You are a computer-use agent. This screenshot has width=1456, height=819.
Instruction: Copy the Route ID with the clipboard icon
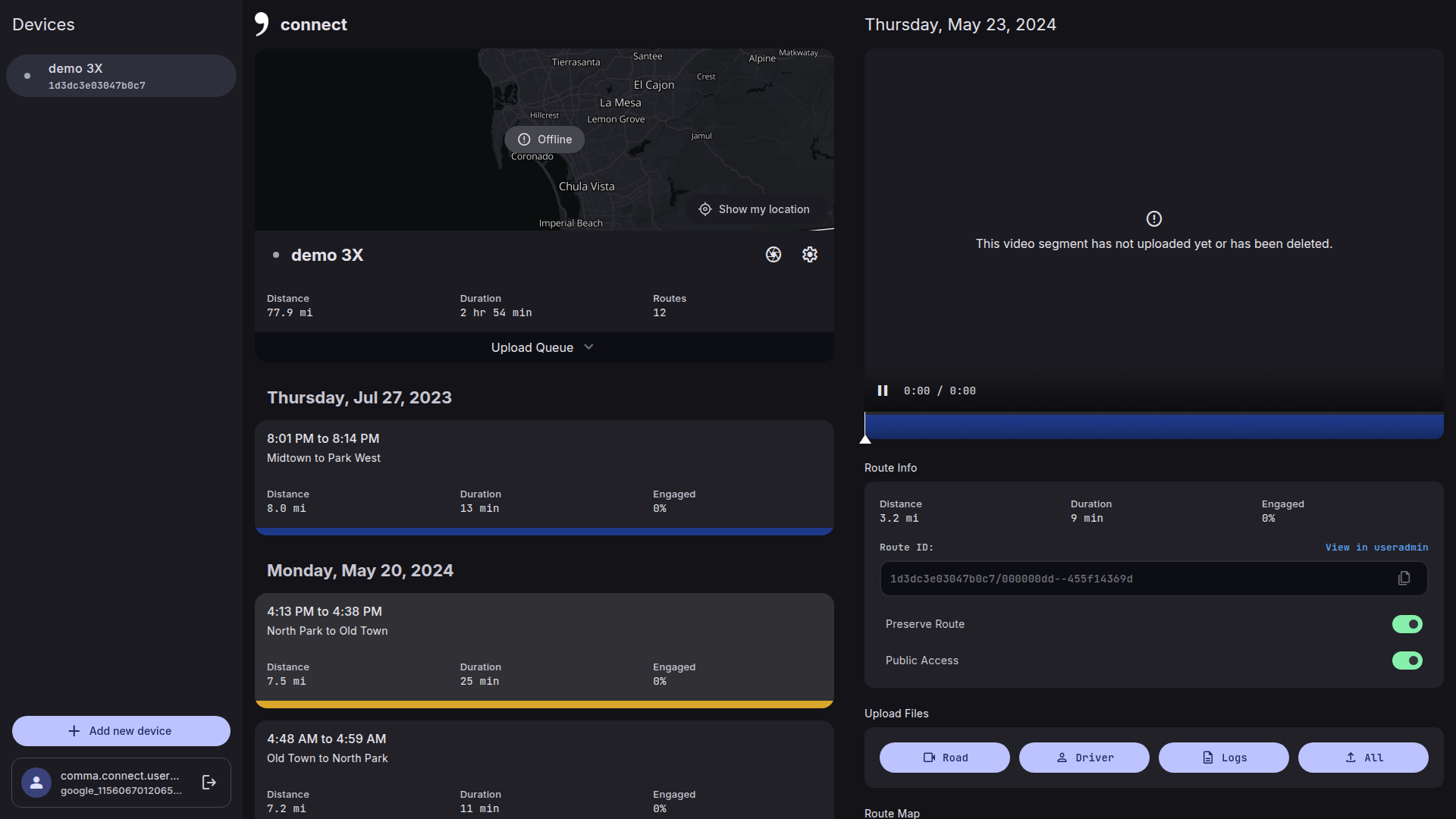[x=1404, y=579]
